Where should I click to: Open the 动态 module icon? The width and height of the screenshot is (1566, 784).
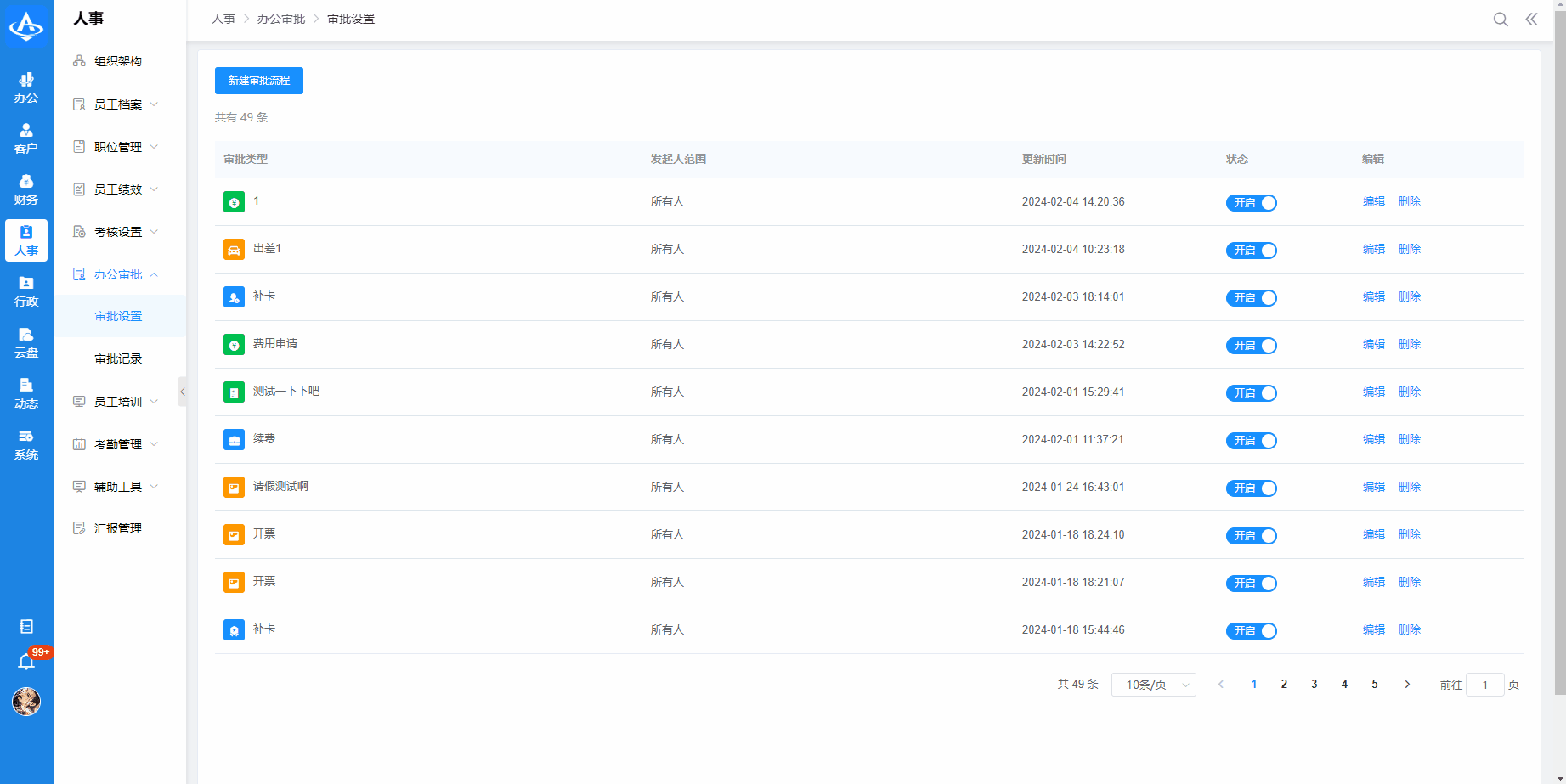coord(26,393)
